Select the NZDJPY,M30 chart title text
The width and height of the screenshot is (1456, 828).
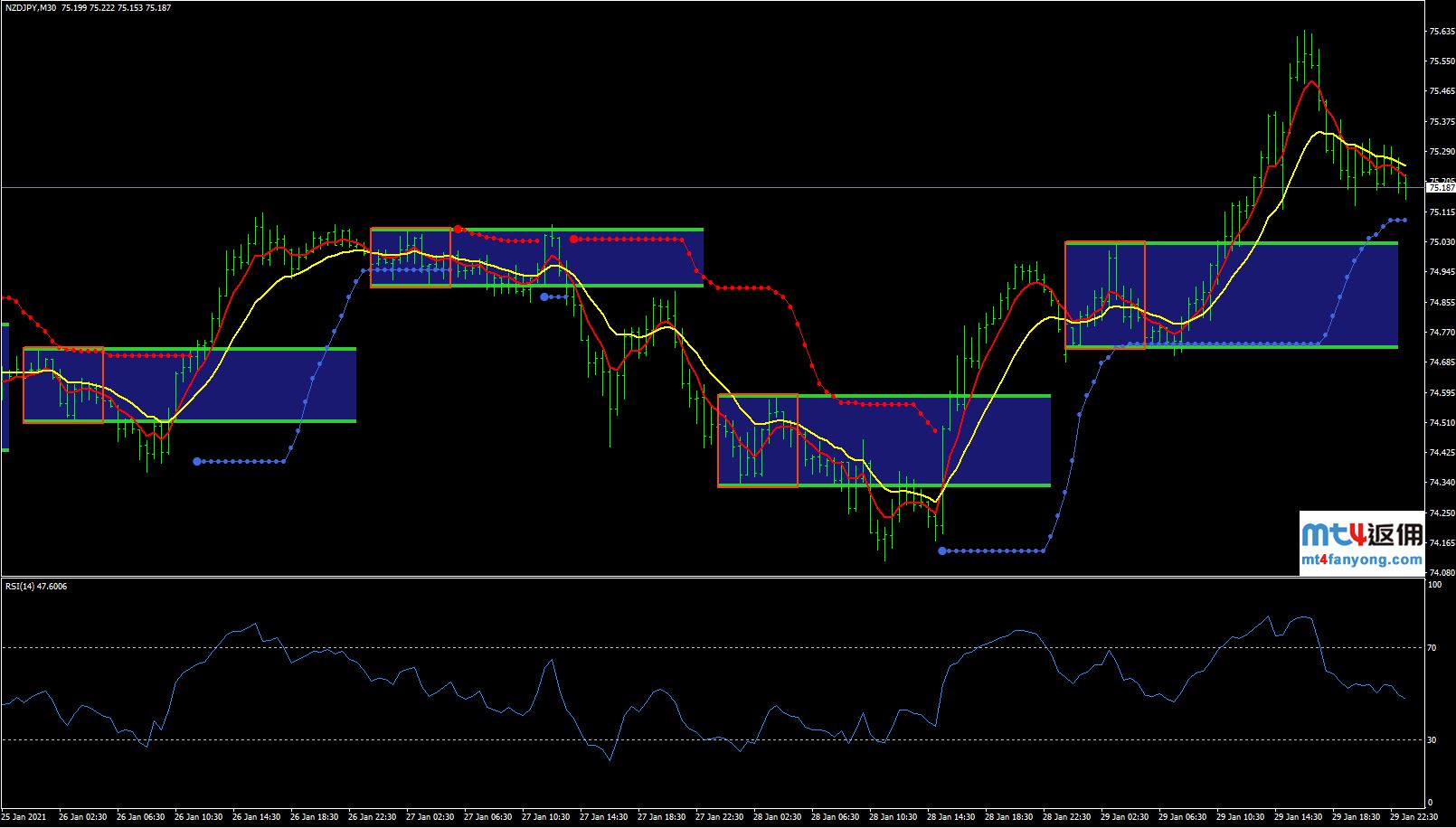coord(30,8)
